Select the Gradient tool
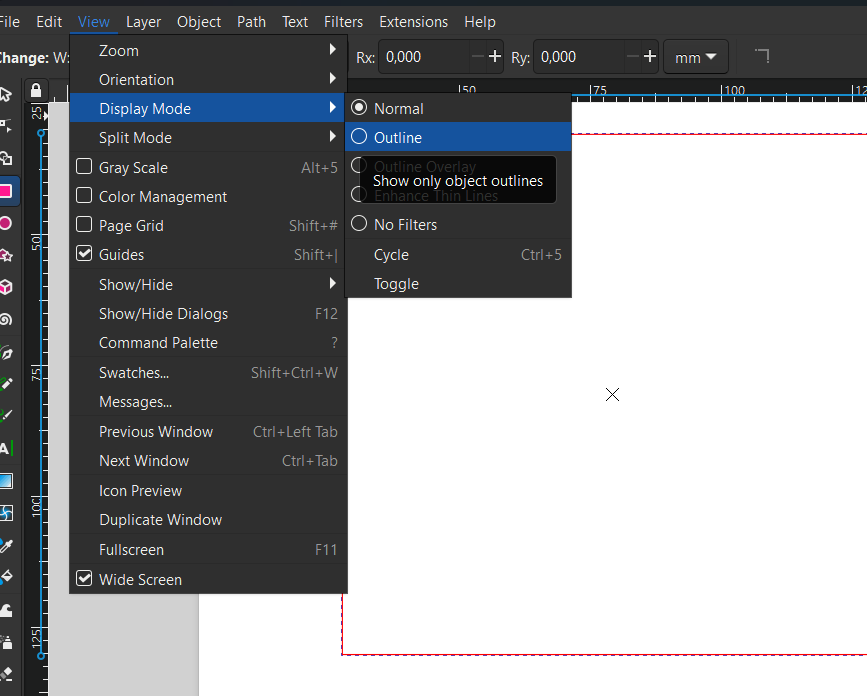 click(x=6, y=481)
